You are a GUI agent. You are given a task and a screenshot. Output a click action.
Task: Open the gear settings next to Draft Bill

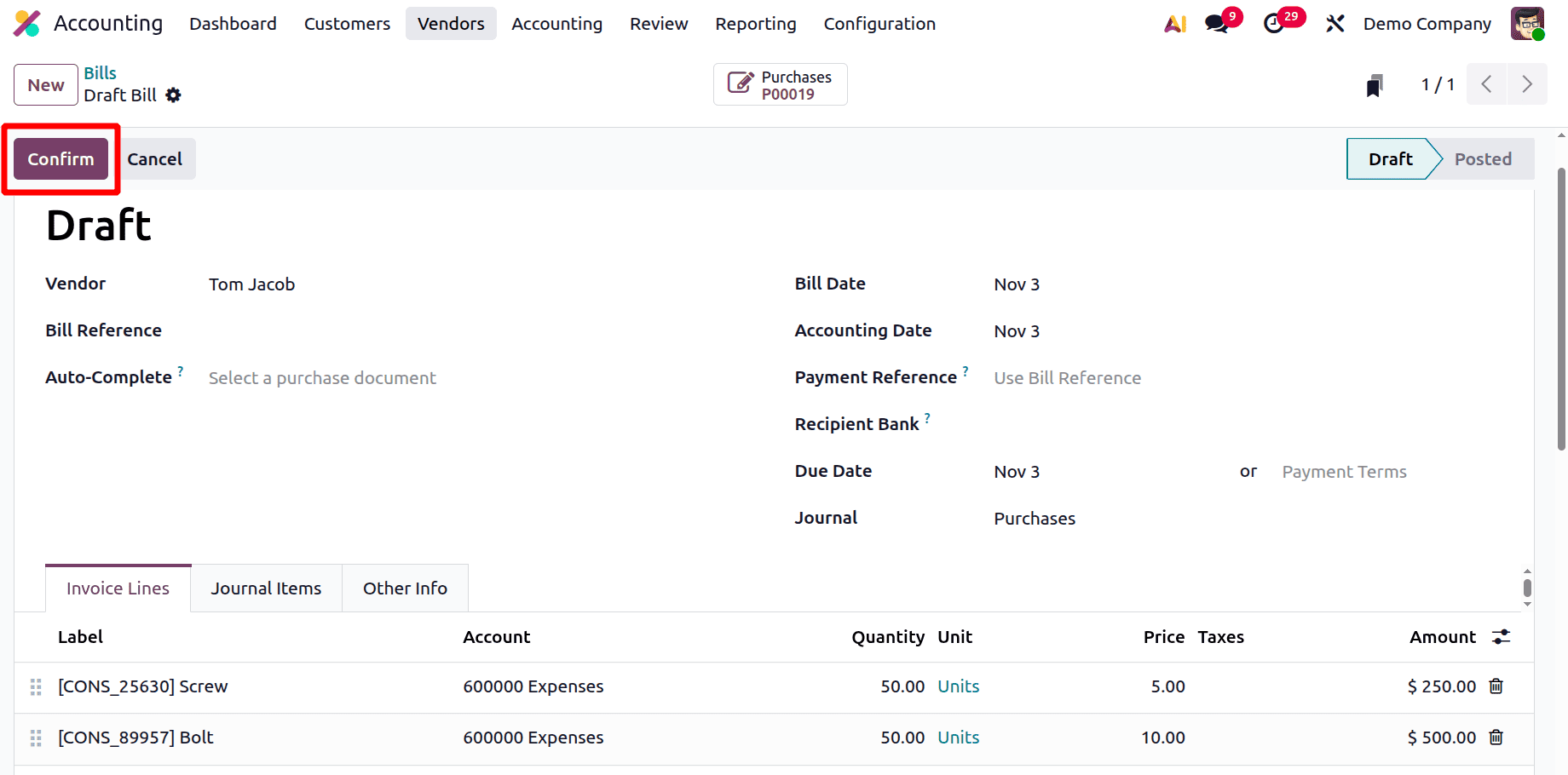[173, 95]
